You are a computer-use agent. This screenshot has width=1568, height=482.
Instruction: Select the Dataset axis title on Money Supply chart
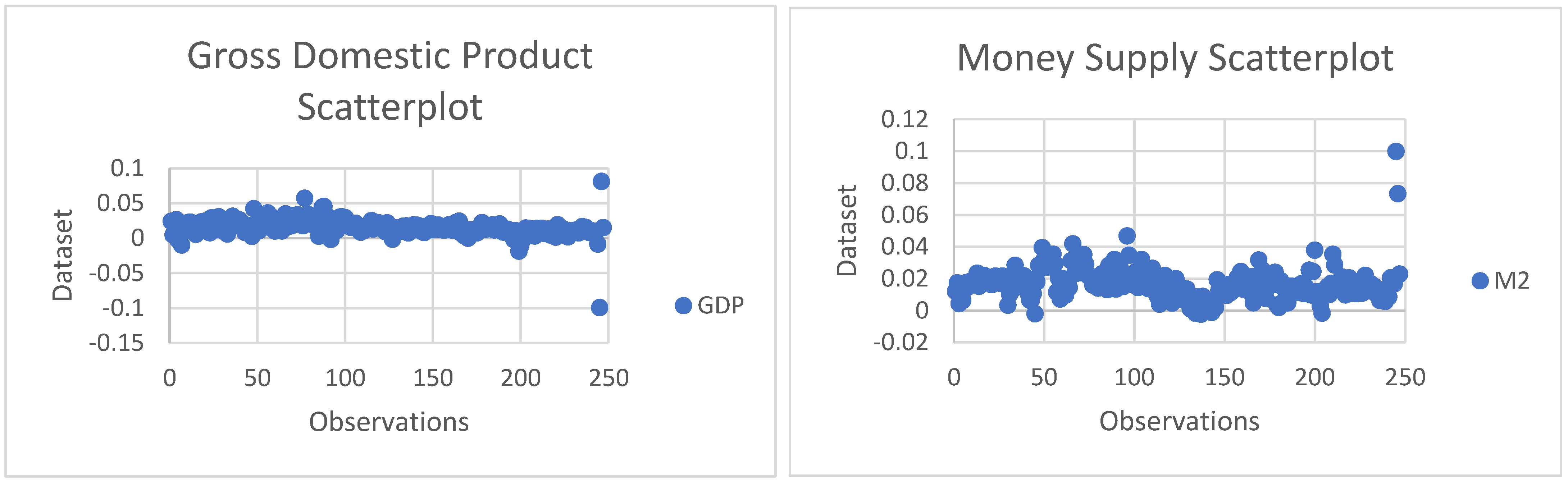847,231
